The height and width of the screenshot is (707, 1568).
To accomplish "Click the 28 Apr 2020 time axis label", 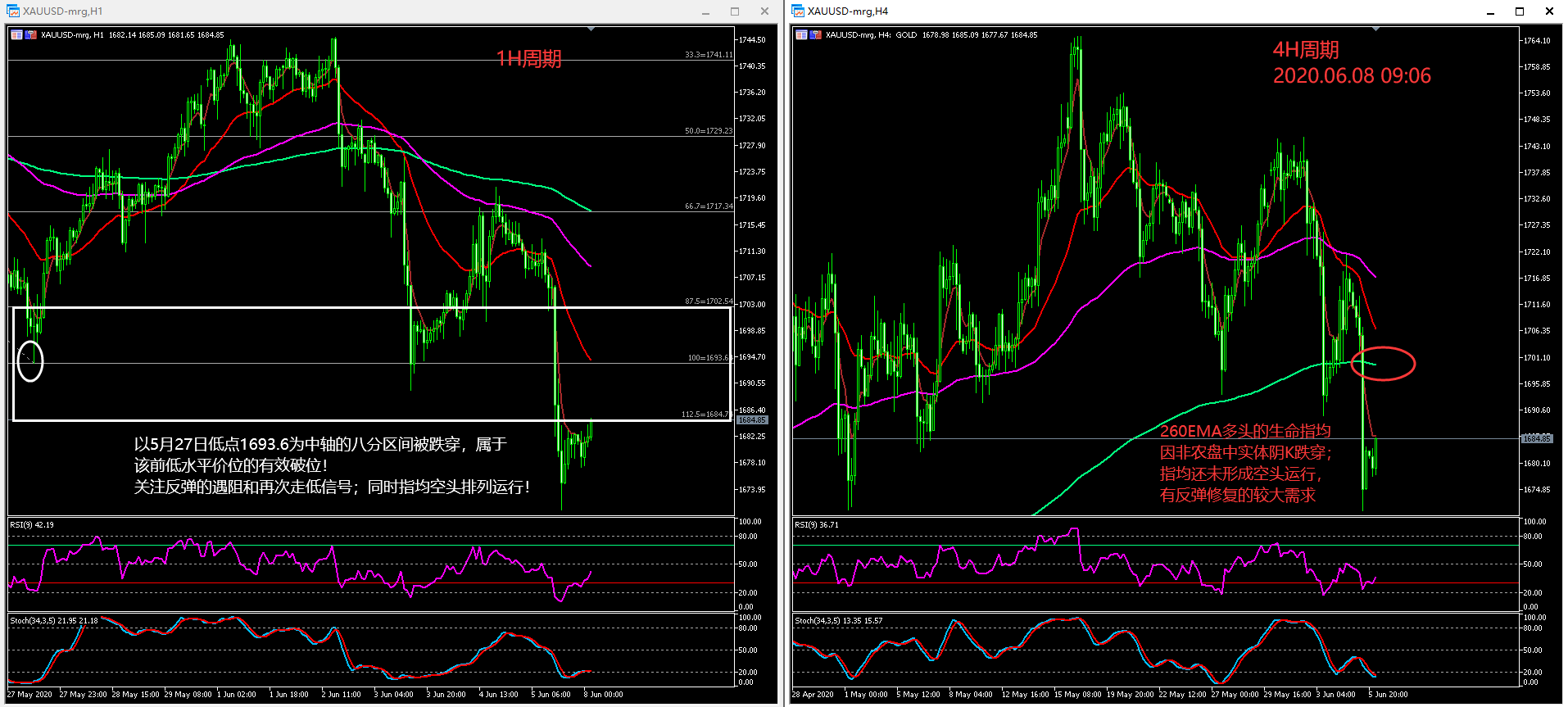I will [813, 695].
